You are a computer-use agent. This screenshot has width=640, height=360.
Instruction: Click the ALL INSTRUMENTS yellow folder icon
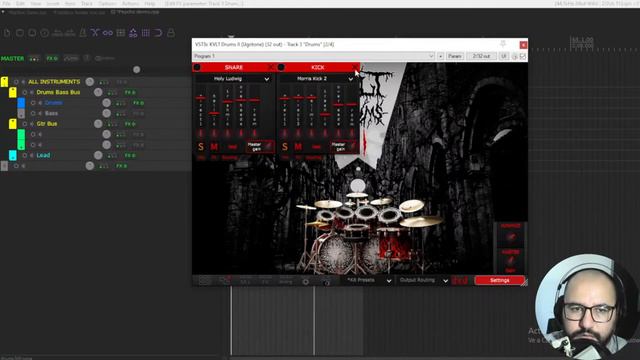pyautogui.click(x=4, y=82)
